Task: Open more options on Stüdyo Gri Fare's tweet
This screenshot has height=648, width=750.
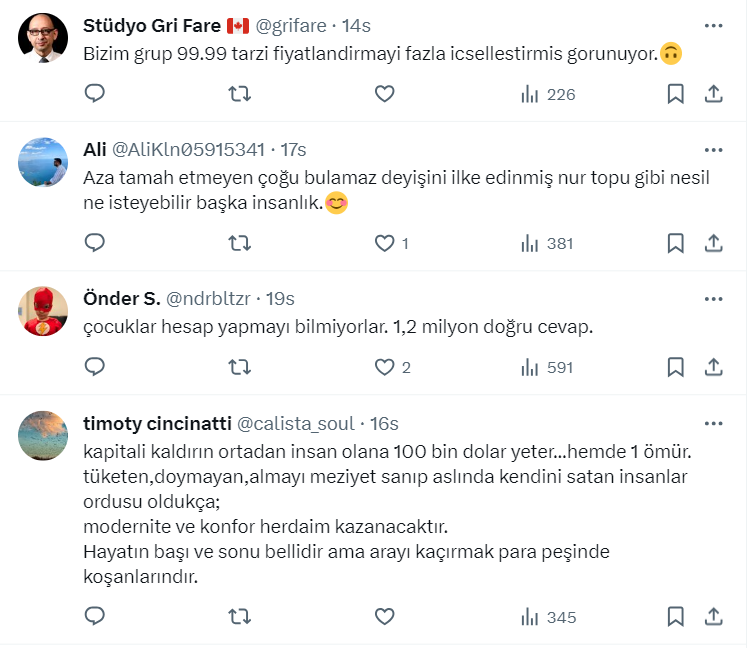Action: coord(713,25)
